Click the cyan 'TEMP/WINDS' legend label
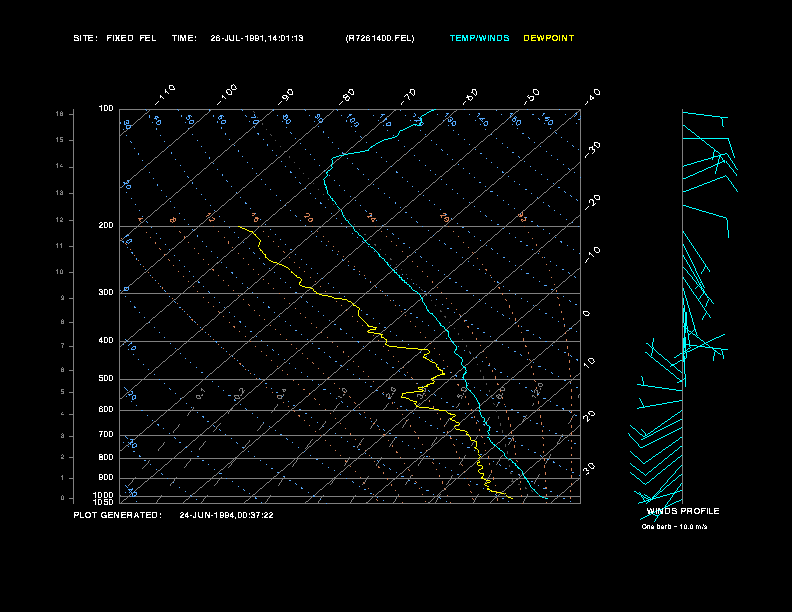 [x=479, y=38]
